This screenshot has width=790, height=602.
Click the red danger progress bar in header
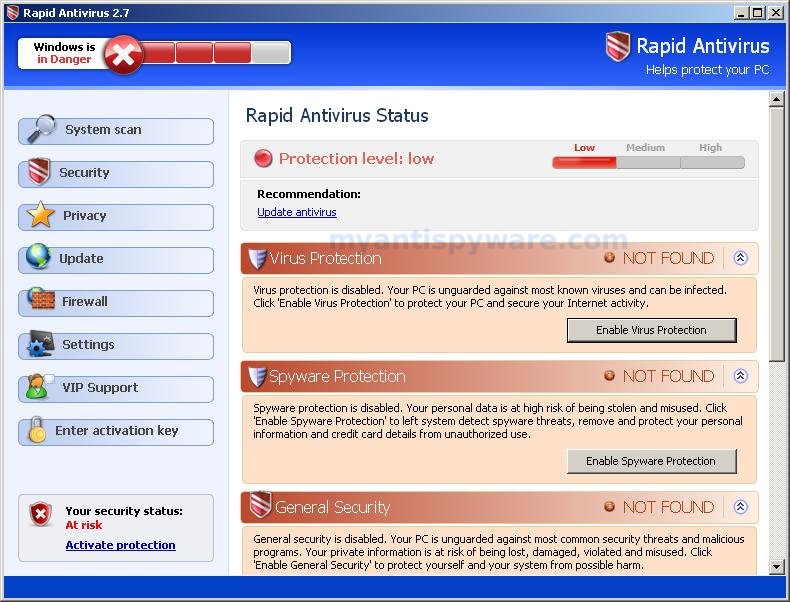[x=215, y=52]
